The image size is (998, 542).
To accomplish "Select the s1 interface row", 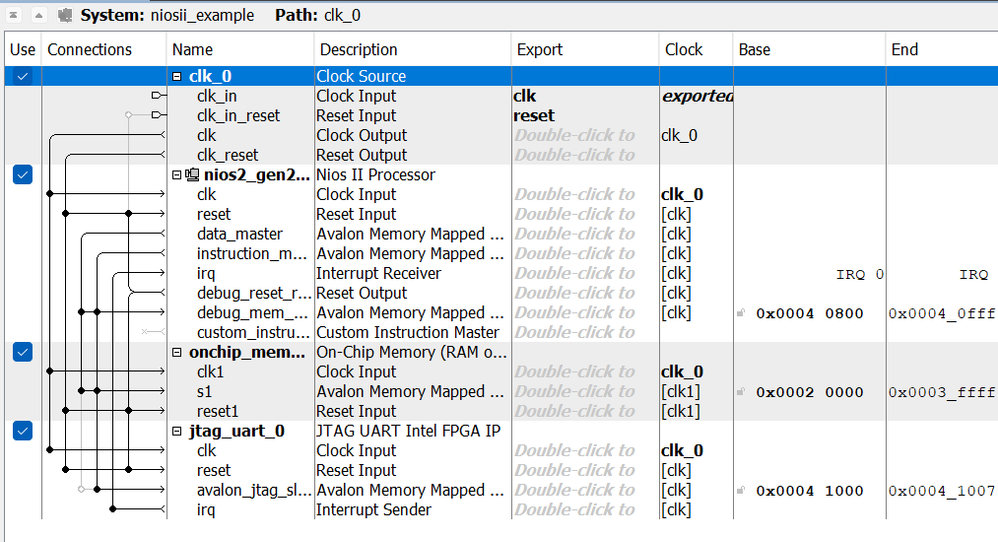I will click(204, 392).
